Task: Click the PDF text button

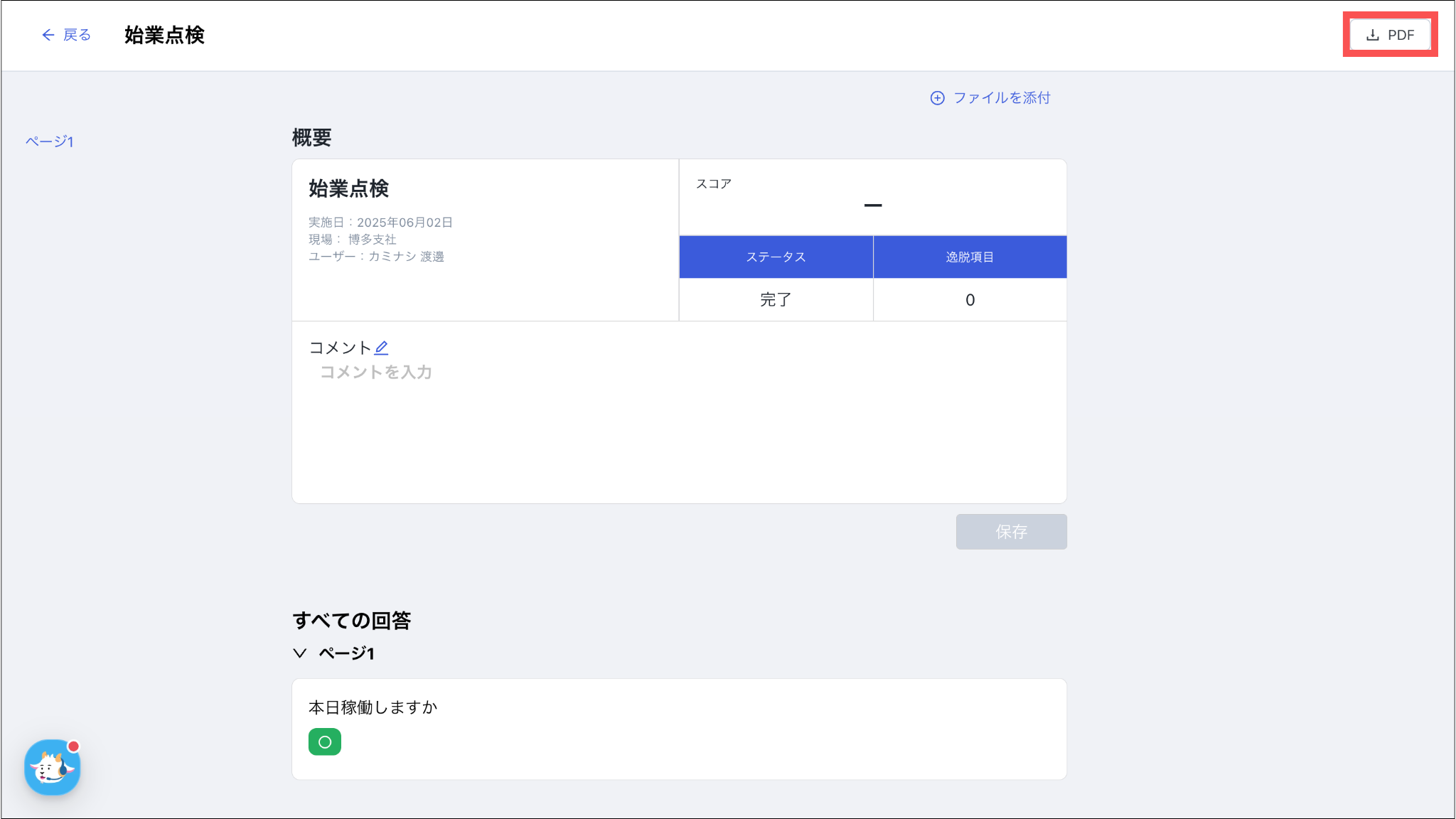Action: tap(1401, 35)
